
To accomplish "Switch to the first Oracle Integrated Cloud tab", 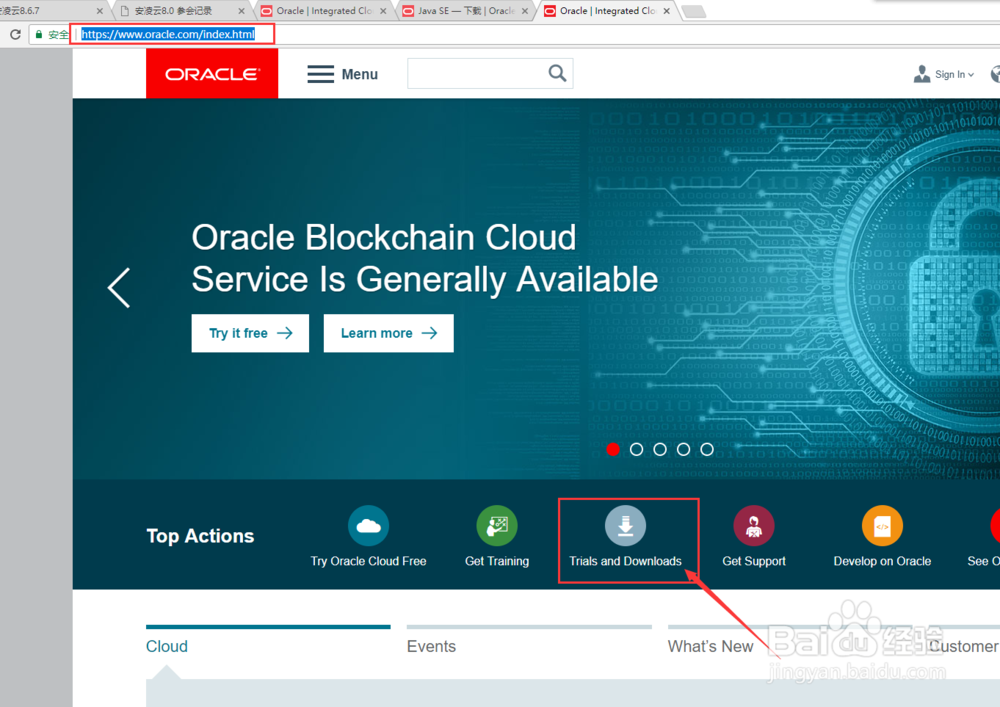I will (324, 11).
